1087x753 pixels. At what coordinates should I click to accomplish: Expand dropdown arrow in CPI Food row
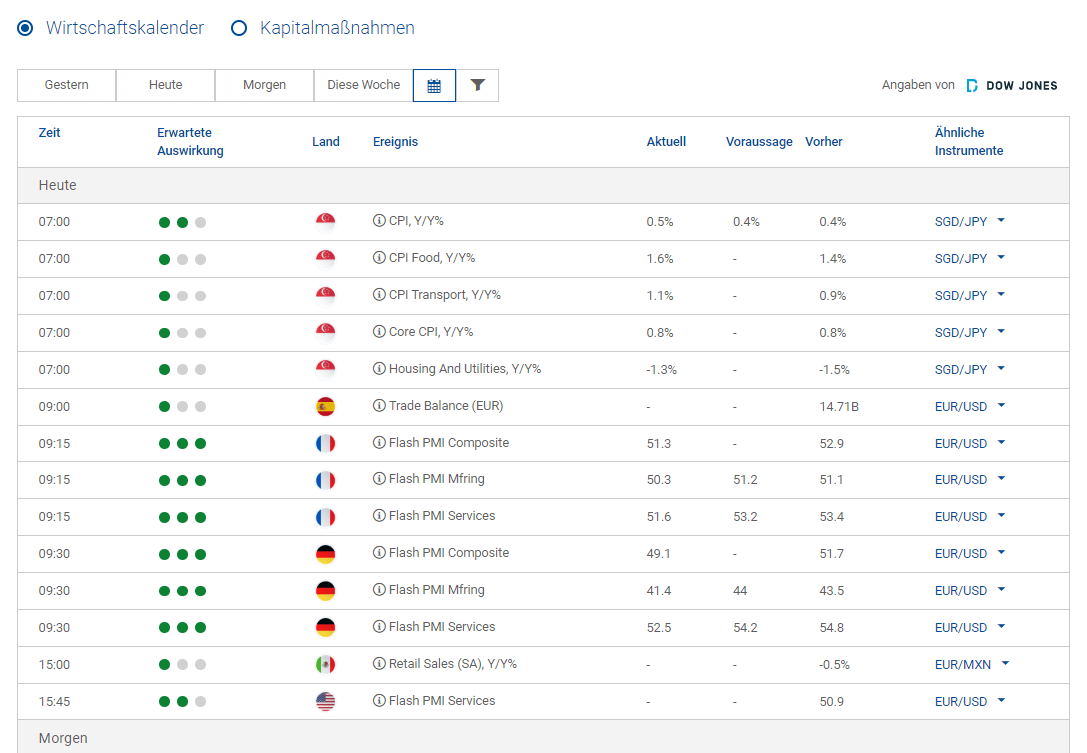(1001, 257)
